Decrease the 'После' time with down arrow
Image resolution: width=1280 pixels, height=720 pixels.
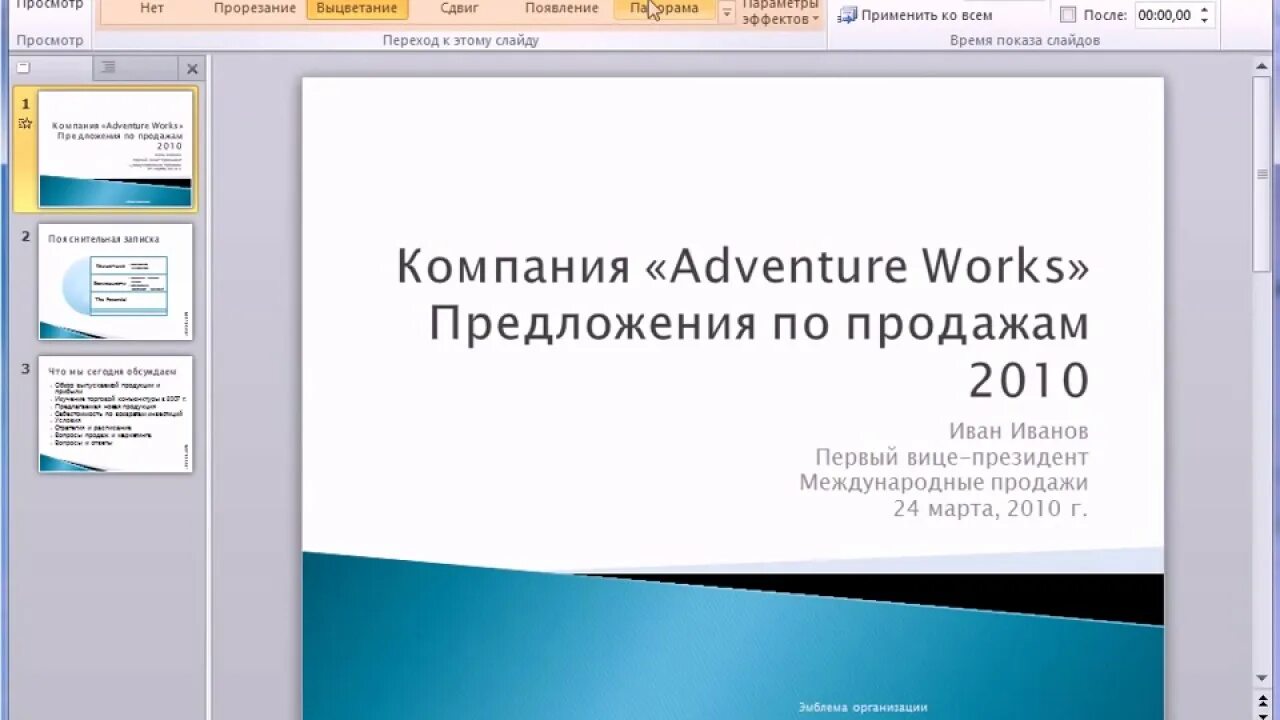(1204, 21)
